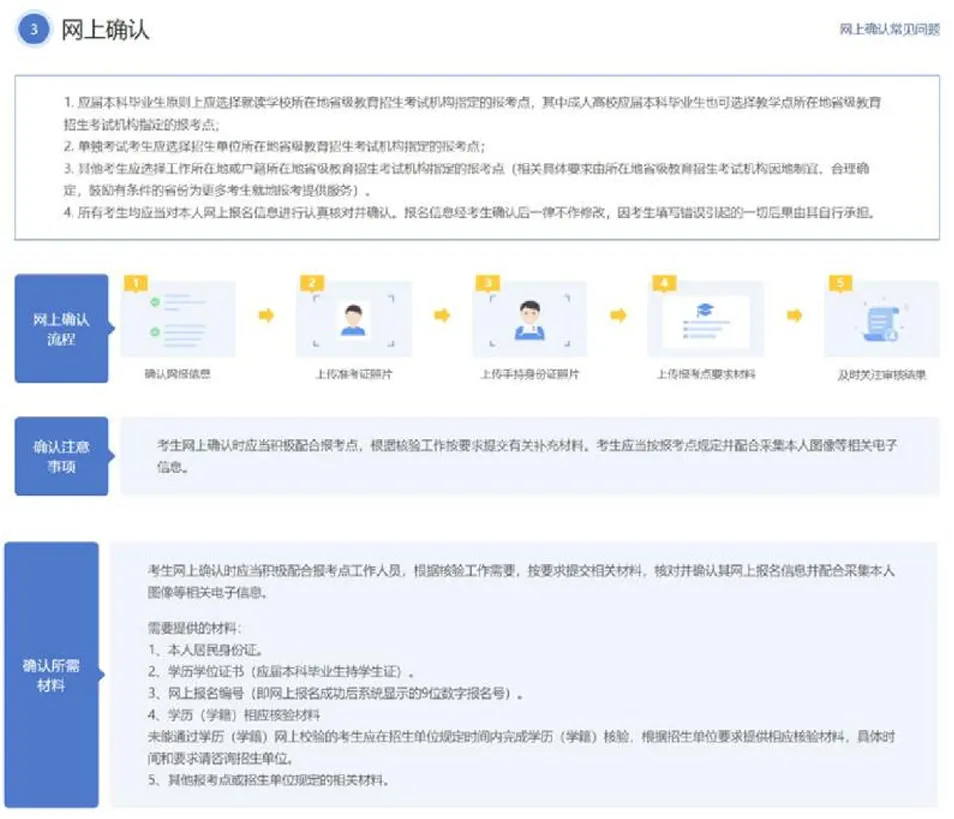Click the yellow arrow after step 1
The width and height of the screenshot is (954, 819).
coord(266,316)
